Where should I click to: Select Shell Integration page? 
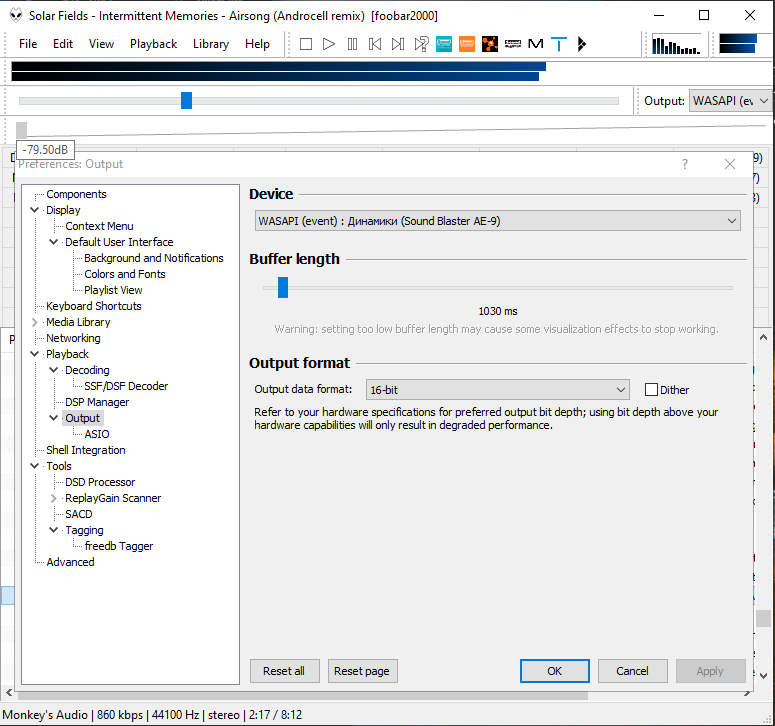(x=86, y=450)
